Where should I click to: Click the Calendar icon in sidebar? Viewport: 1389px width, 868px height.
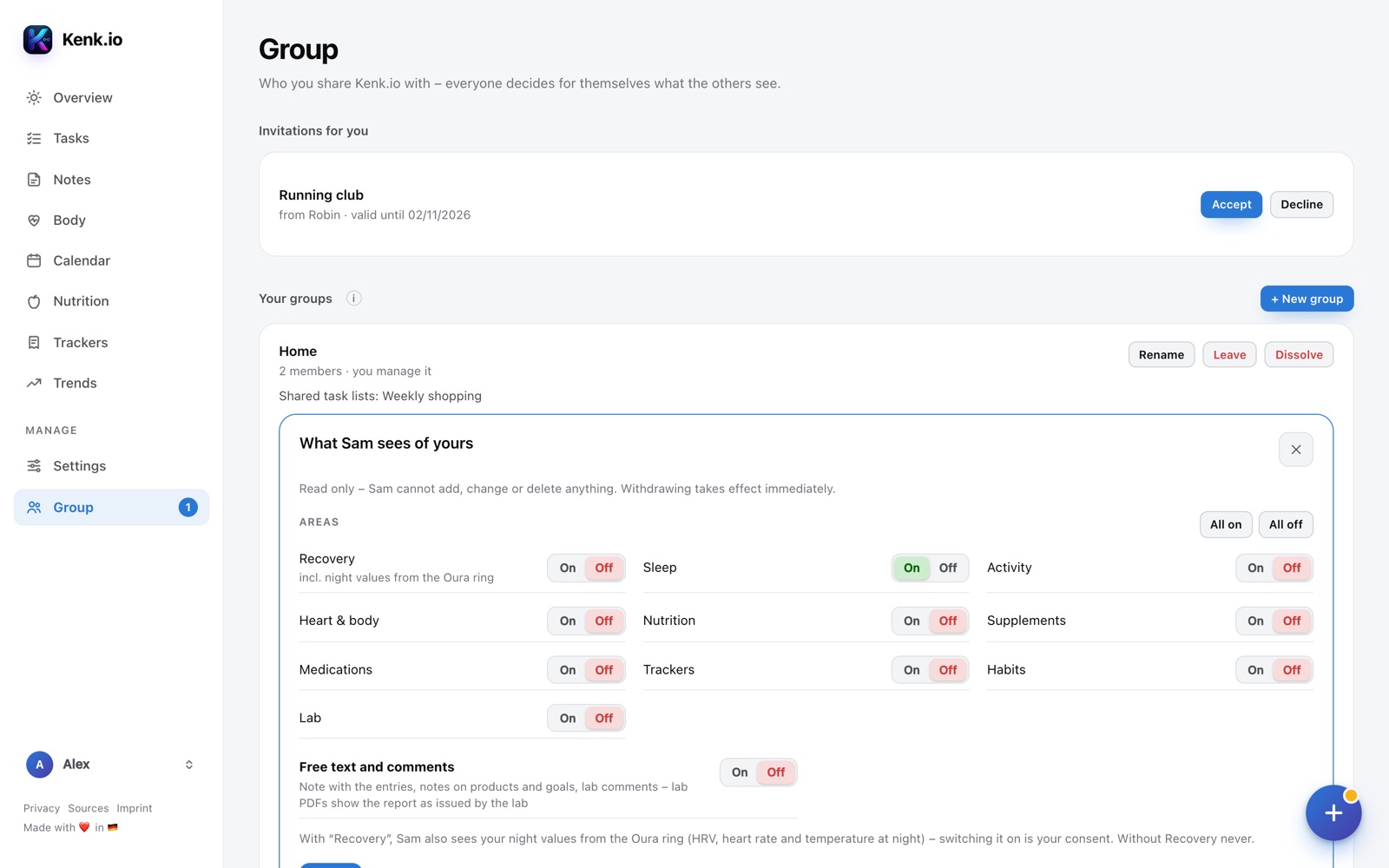tap(34, 260)
